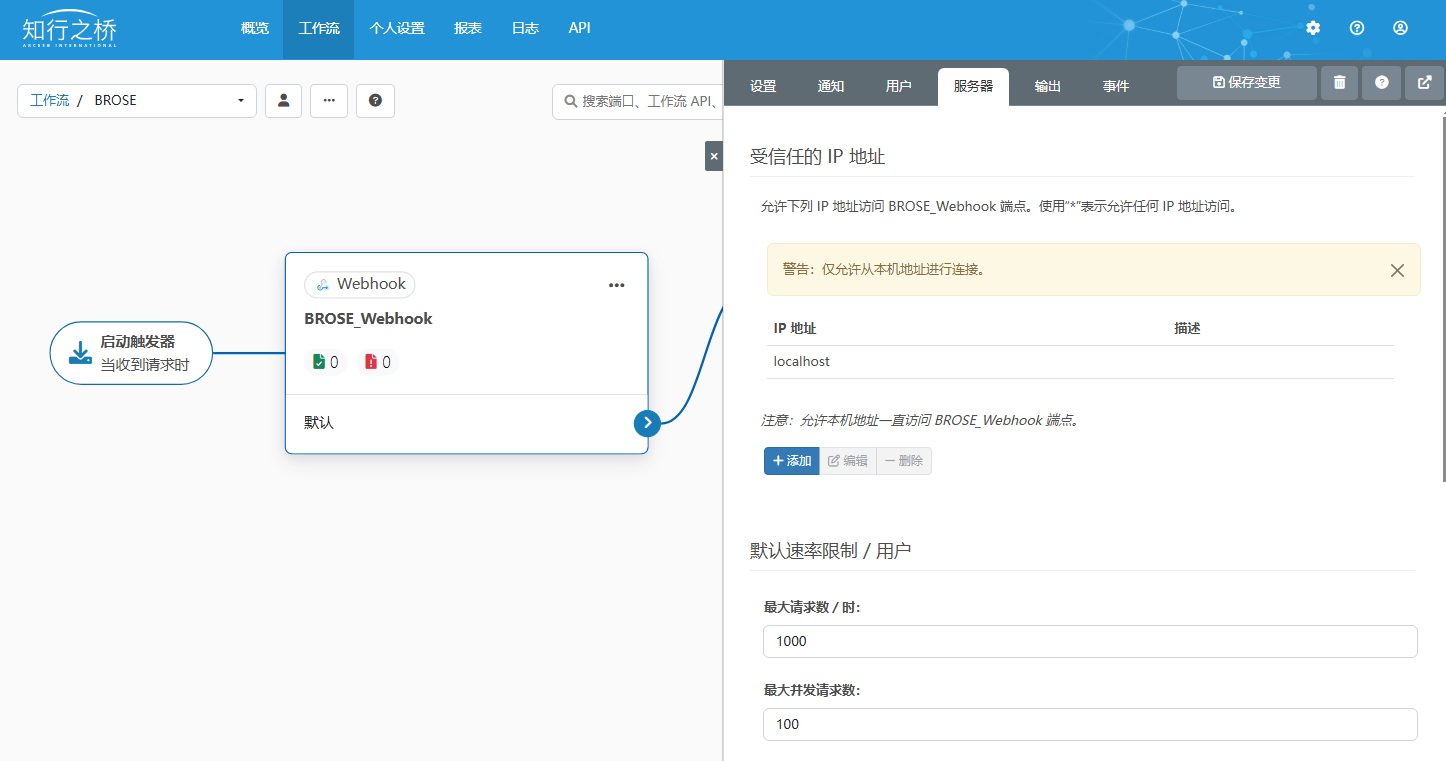
Task: Click the 最大请求数 / 时 input field
Action: click(x=1089, y=641)
